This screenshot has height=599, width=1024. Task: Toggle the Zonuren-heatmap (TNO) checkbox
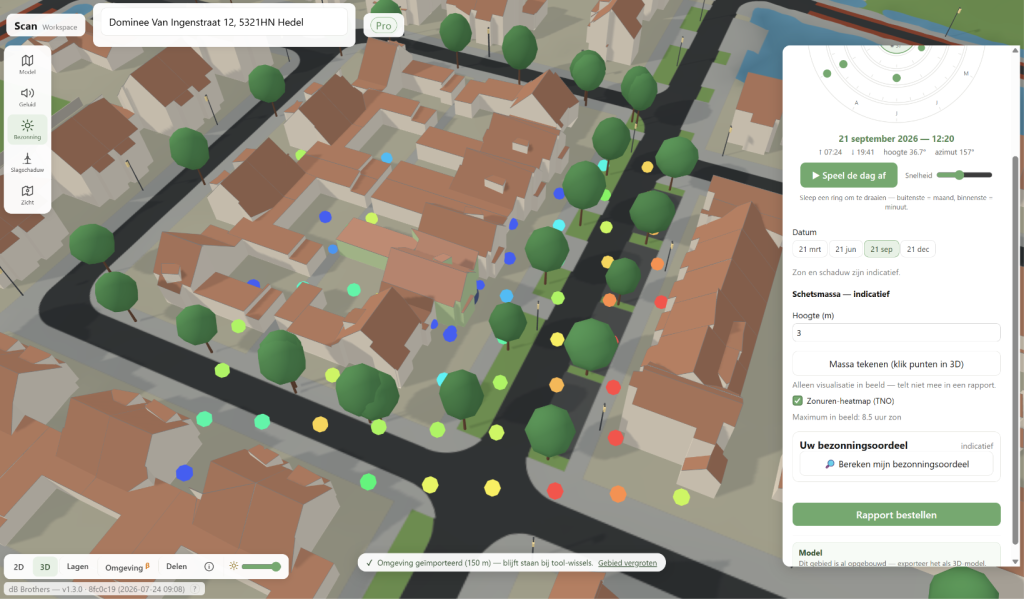[x=797, y=400]
